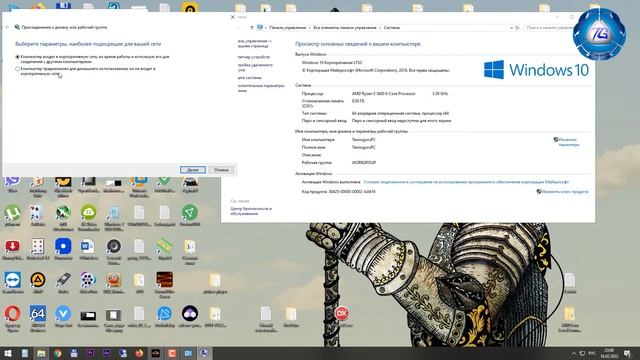The height and width of the screenshot is (360, 640).
Task: Click the language indicator in the tray
Action: [592, 353]
